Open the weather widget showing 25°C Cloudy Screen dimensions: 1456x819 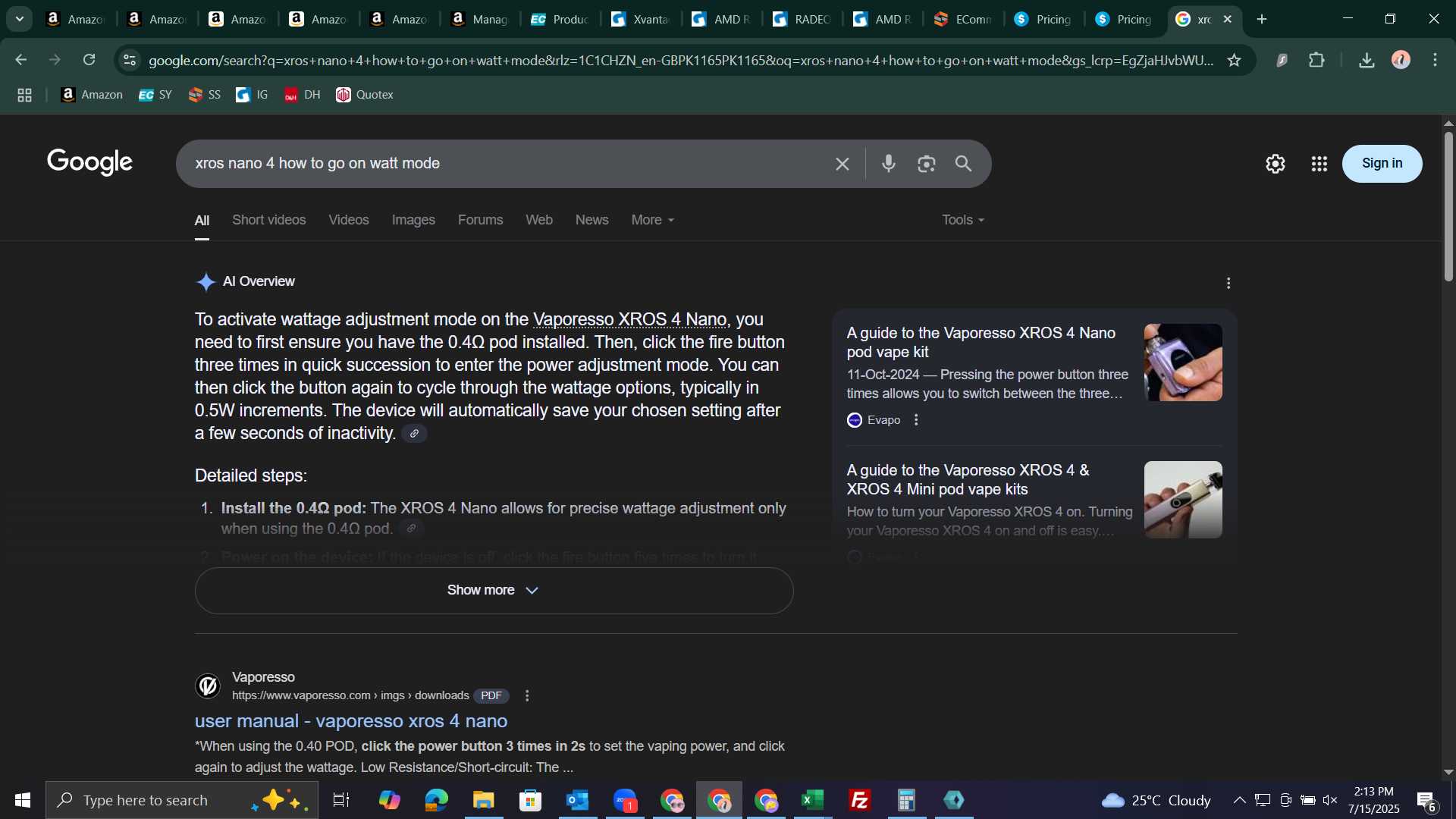click(1156, 800)
